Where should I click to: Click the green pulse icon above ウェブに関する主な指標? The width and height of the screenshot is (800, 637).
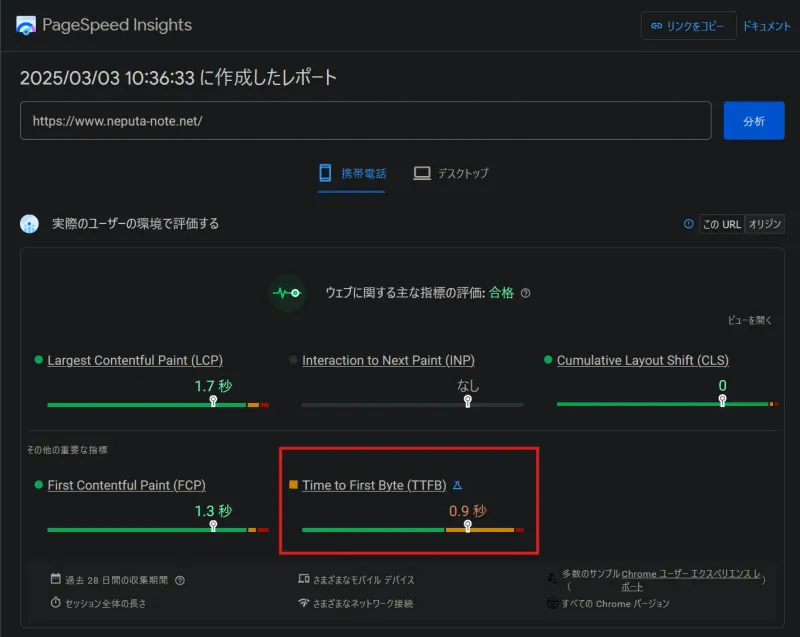[288, 292]
